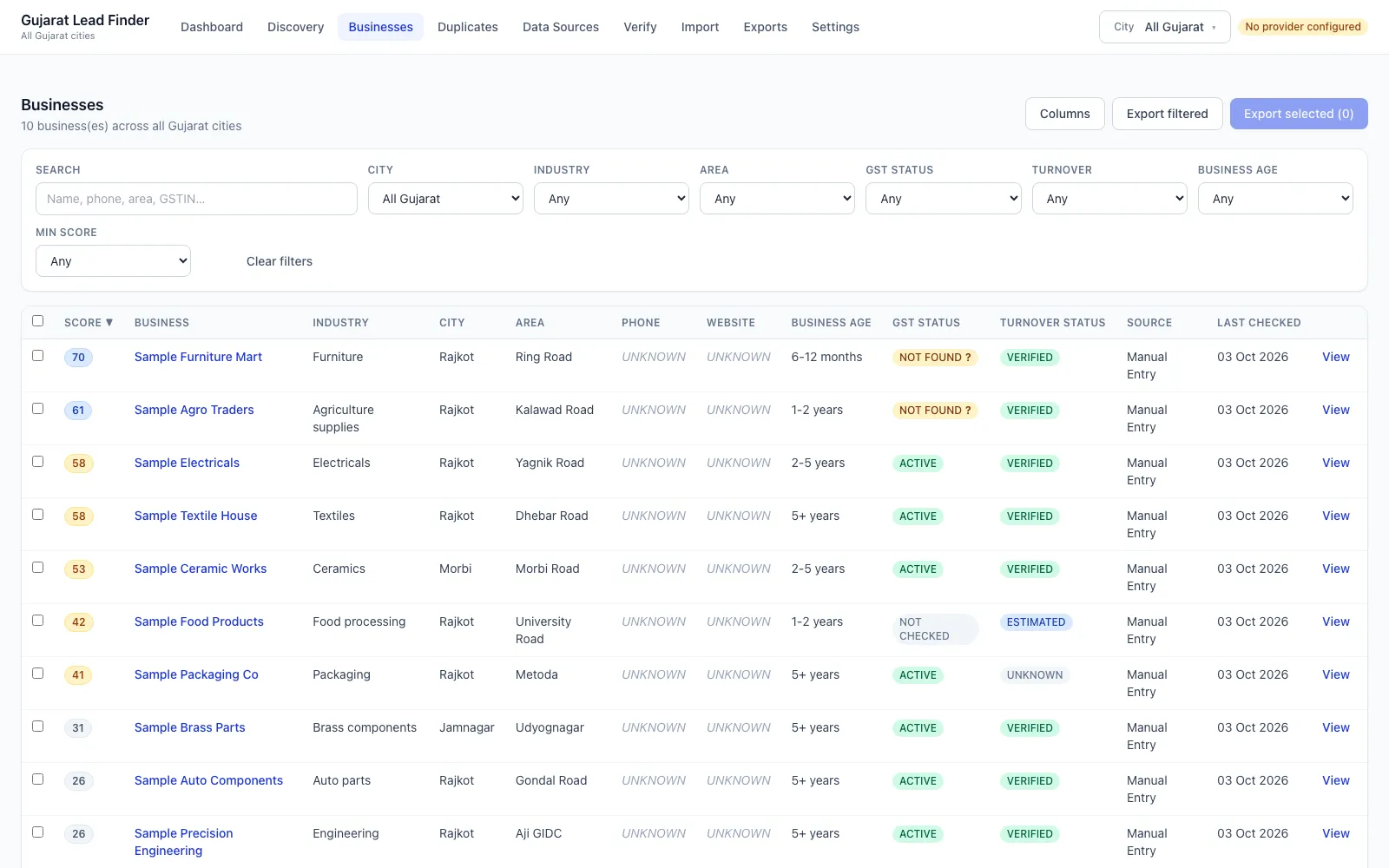Image resolution: width=1389 pixels, height=868 pixels.
Task: Open the Verify tab
Action: (x=640, y=27)
